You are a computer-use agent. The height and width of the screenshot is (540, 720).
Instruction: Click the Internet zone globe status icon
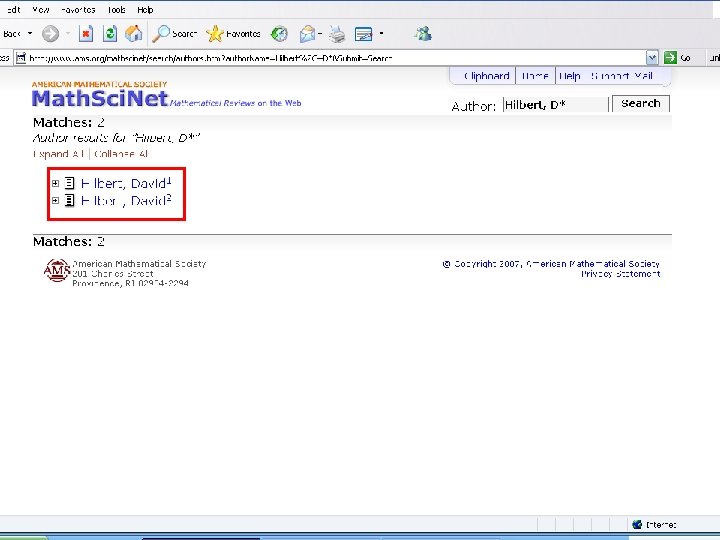point(637,524)
